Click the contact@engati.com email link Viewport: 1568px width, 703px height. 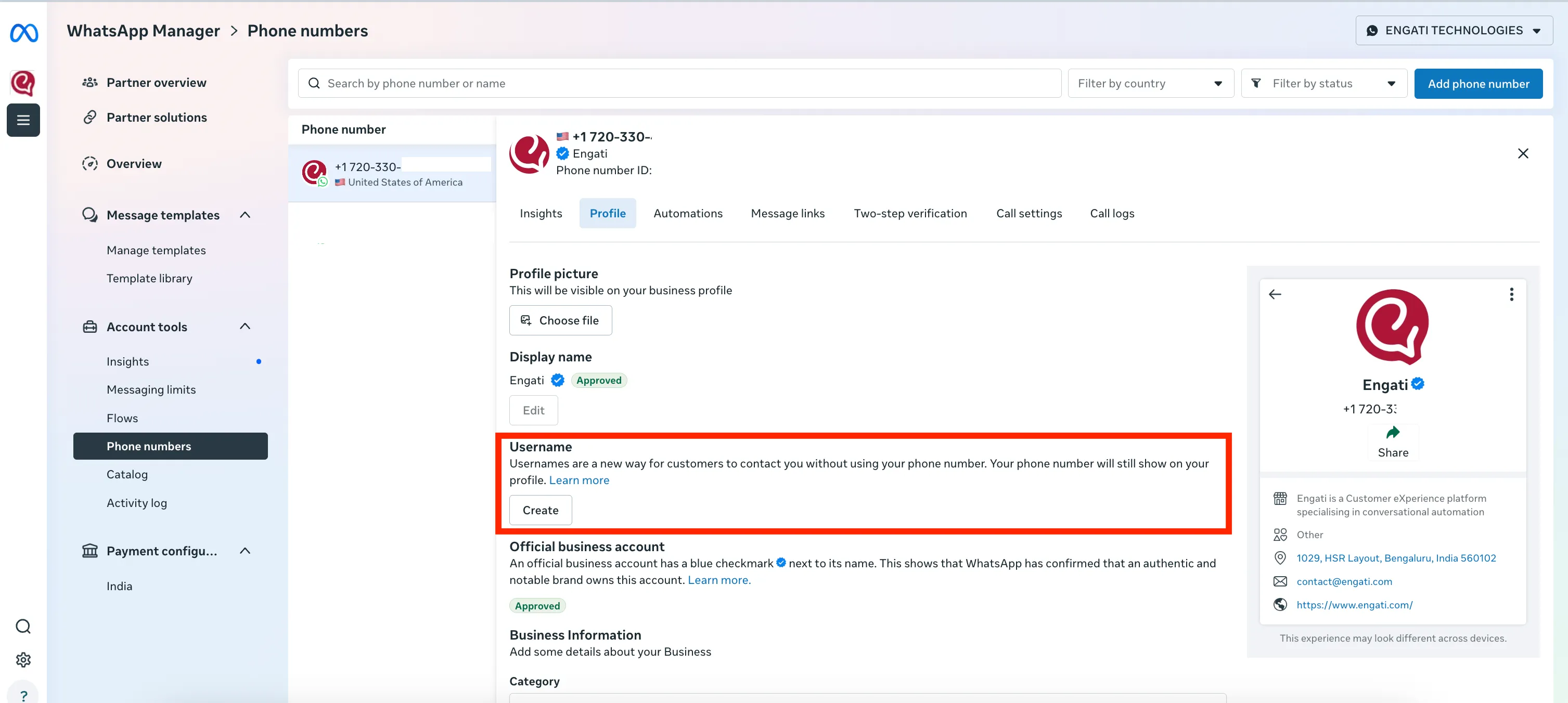1344,581
